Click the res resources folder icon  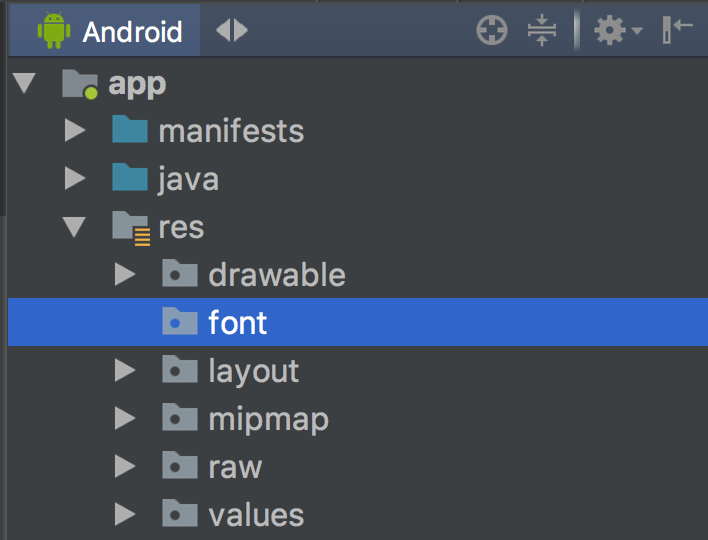click(x=131, y=228)
